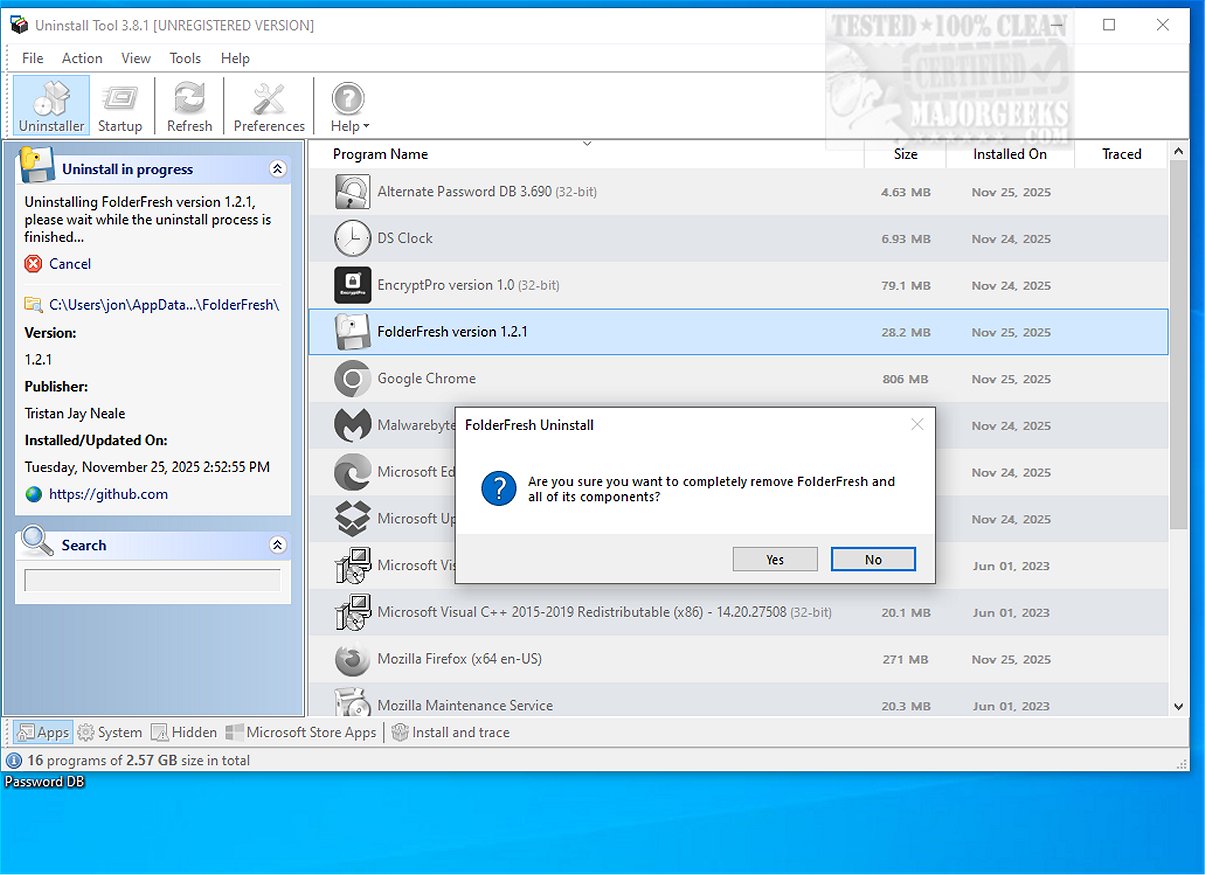The height and width of the screenshot is (875, 1205).
Task: Select FolderFresh version 1.2.1 row
Action: click(x=738, y=332)
